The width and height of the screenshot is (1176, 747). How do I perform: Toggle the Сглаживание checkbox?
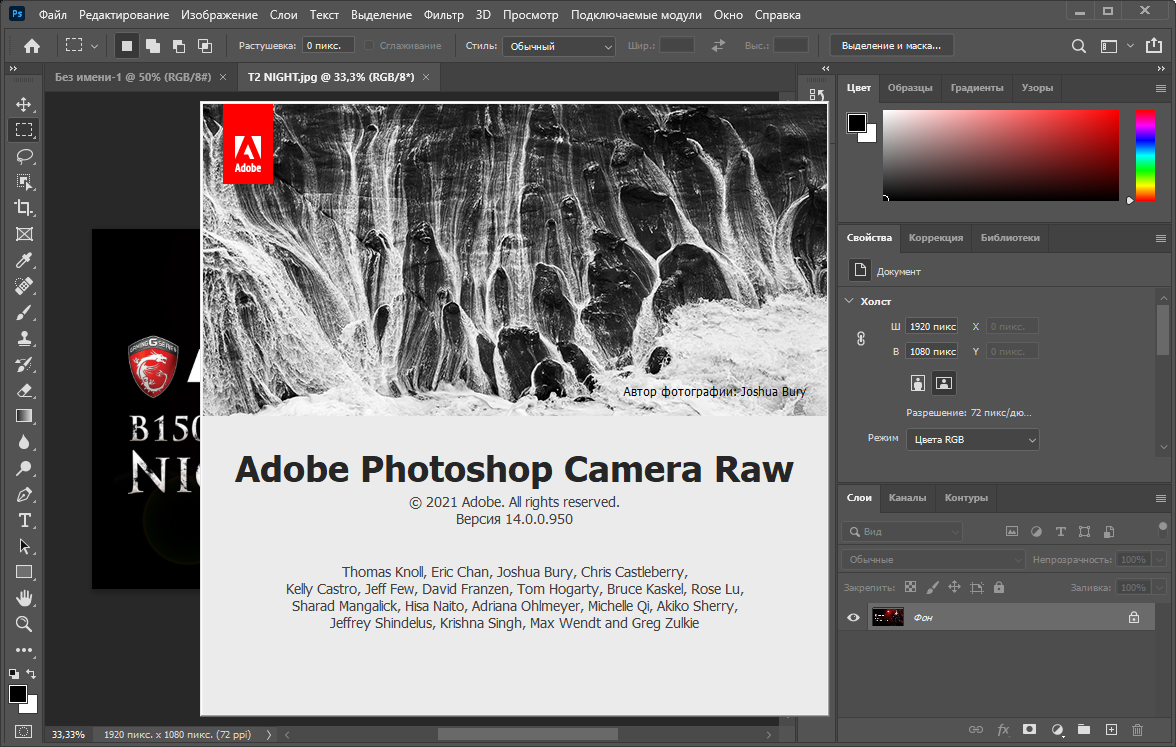click(369, 46)
